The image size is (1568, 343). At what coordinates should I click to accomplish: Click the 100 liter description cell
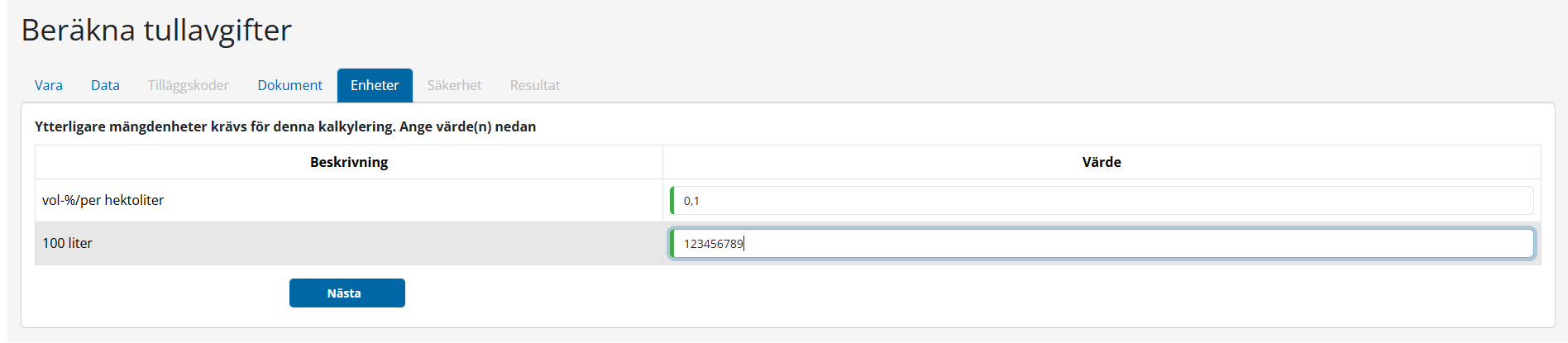(x=68, y=243)
